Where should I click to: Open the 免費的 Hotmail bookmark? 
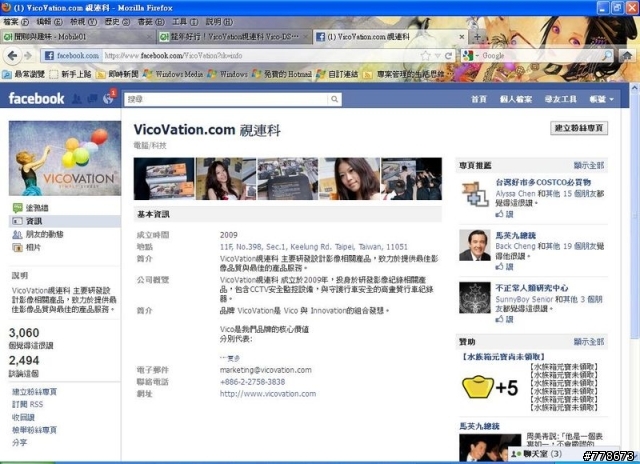tap(282, 74)
